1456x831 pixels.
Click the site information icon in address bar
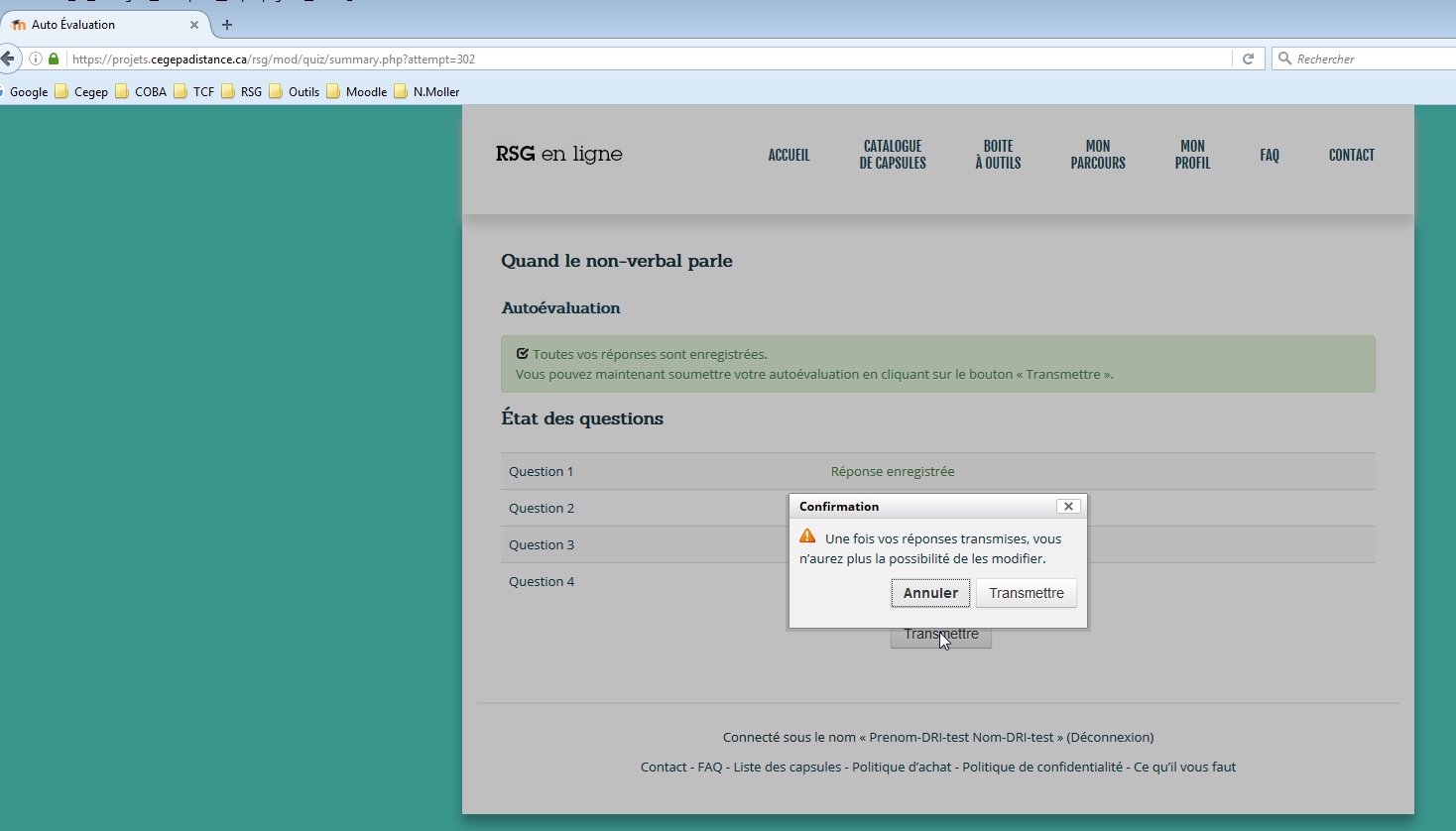[x=36, y=59]
